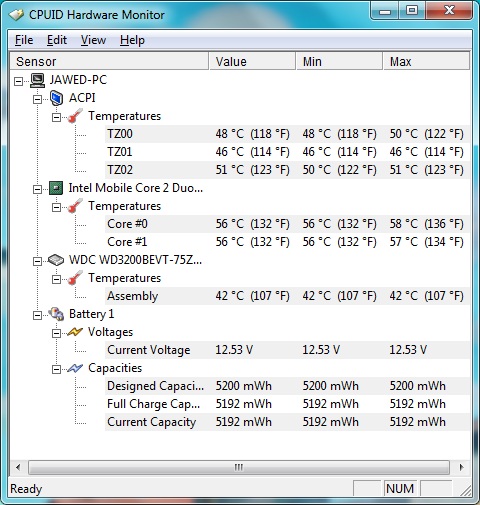Collapse the ACPI tree node
This screenshot has height=505, width=480.
[x=37, y=99]
